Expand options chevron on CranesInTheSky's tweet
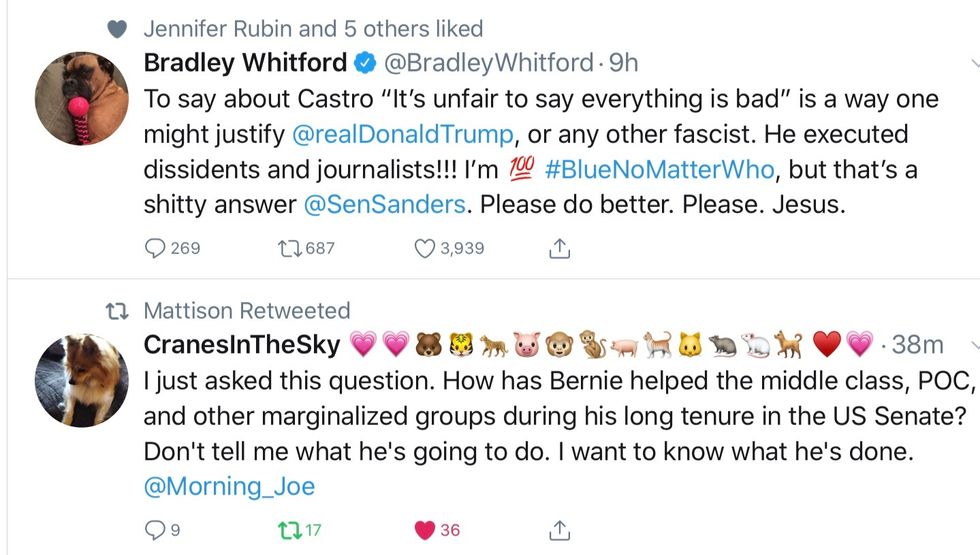The image size is (980, 555). [973, 345]
